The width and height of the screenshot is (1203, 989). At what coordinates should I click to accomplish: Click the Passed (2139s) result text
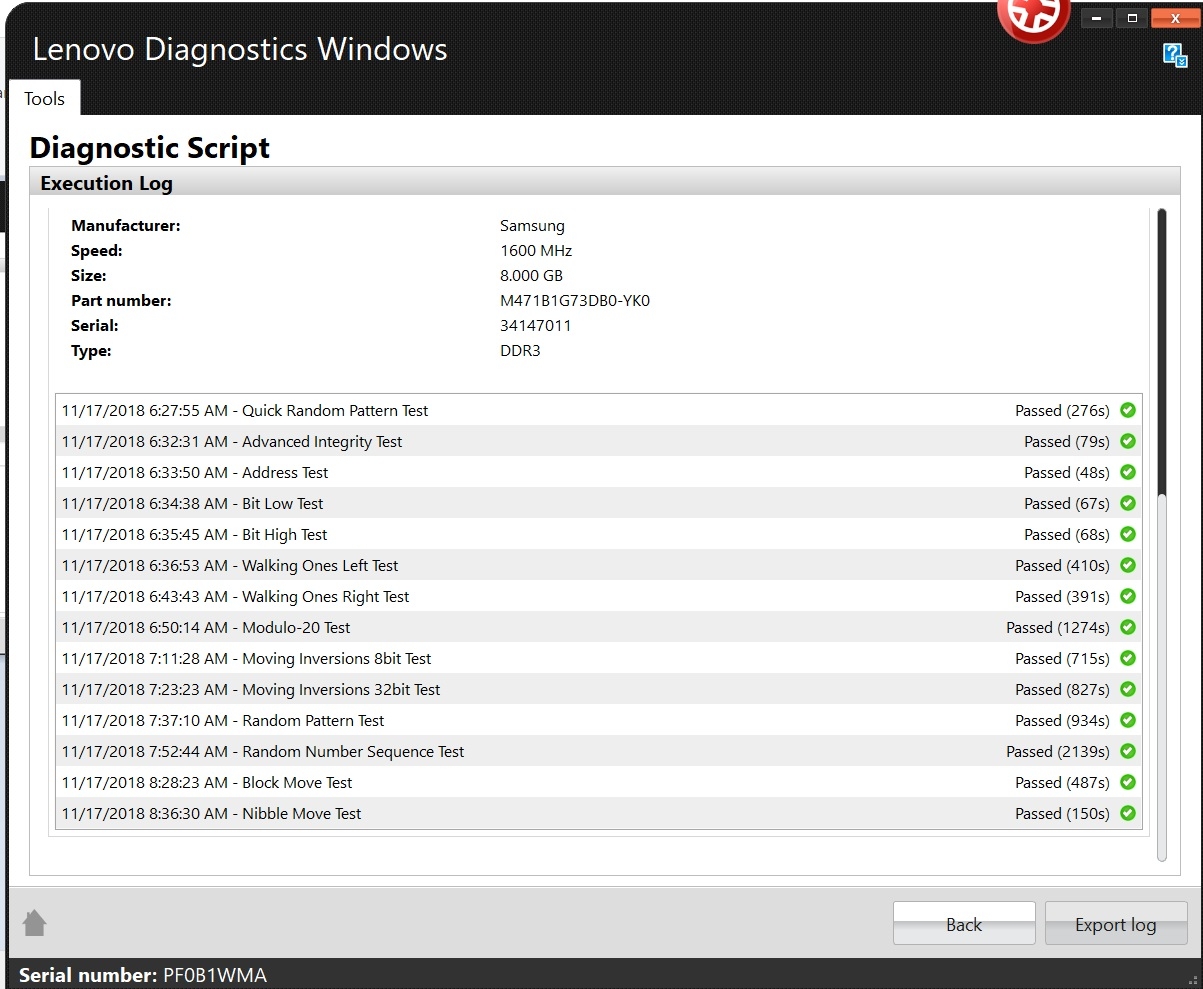[x=1058, y=752]
